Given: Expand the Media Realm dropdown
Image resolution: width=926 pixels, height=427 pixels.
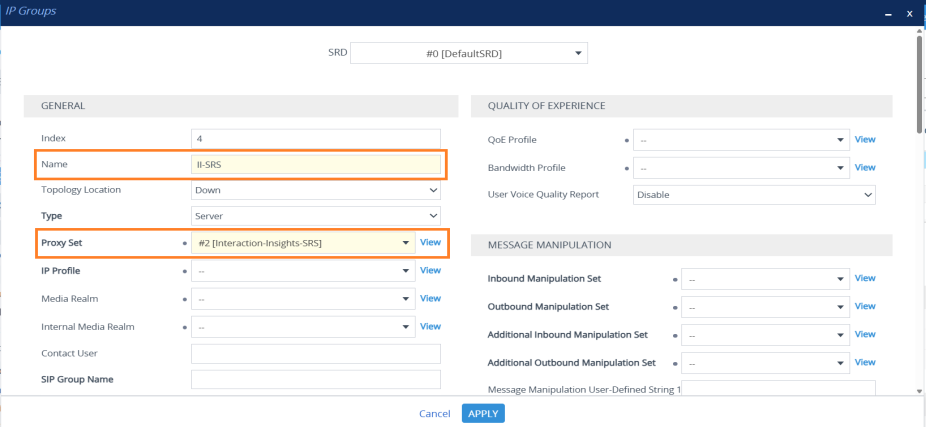Looking at the screenshot, I should click(x=303, y=298).
